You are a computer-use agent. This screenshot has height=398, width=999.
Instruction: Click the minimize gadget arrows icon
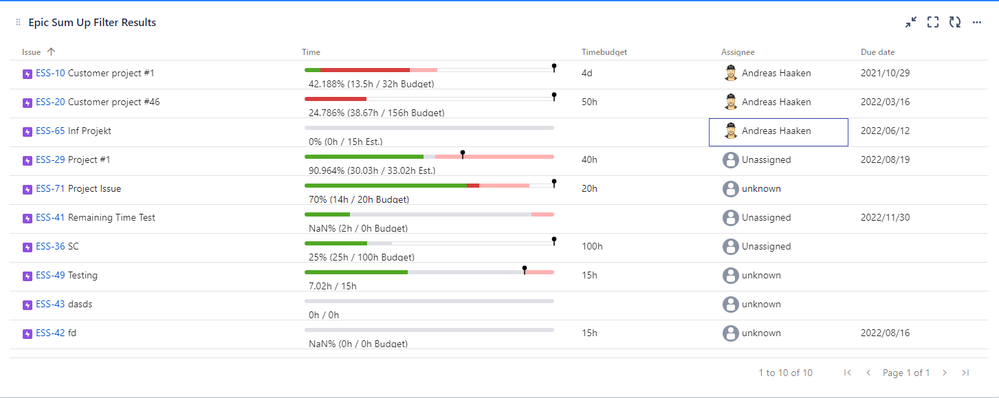[911, 22]
